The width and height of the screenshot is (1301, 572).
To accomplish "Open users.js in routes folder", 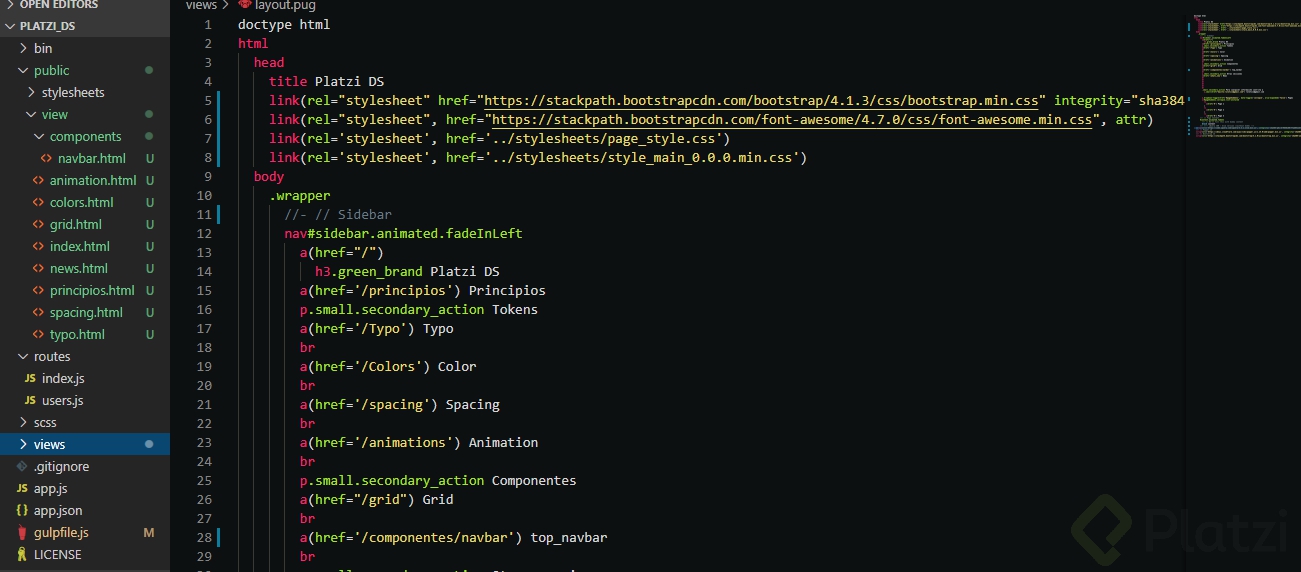I will coord(62,401).
